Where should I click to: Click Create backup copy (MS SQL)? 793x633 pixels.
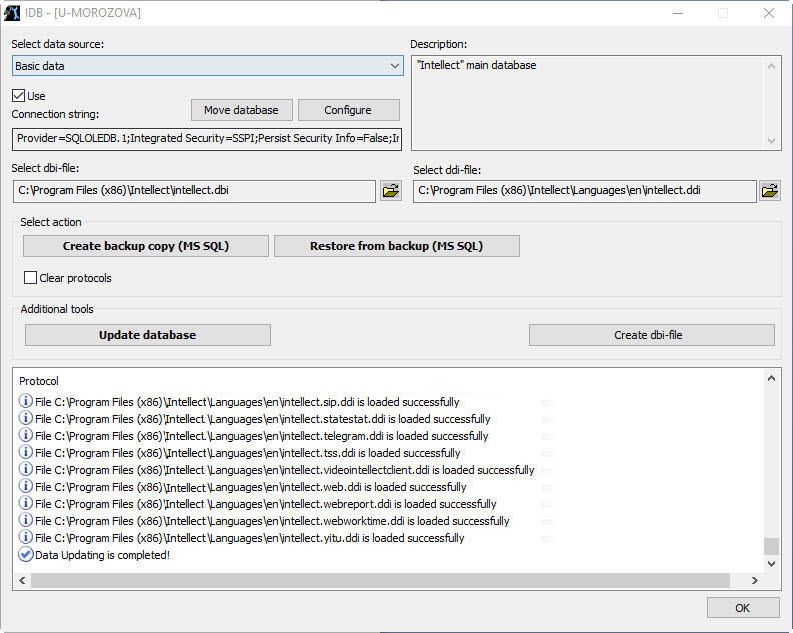[146, 246]
